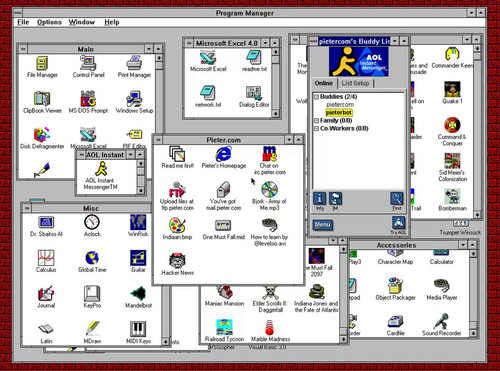Click the Try AOL button

pos(398,225)
